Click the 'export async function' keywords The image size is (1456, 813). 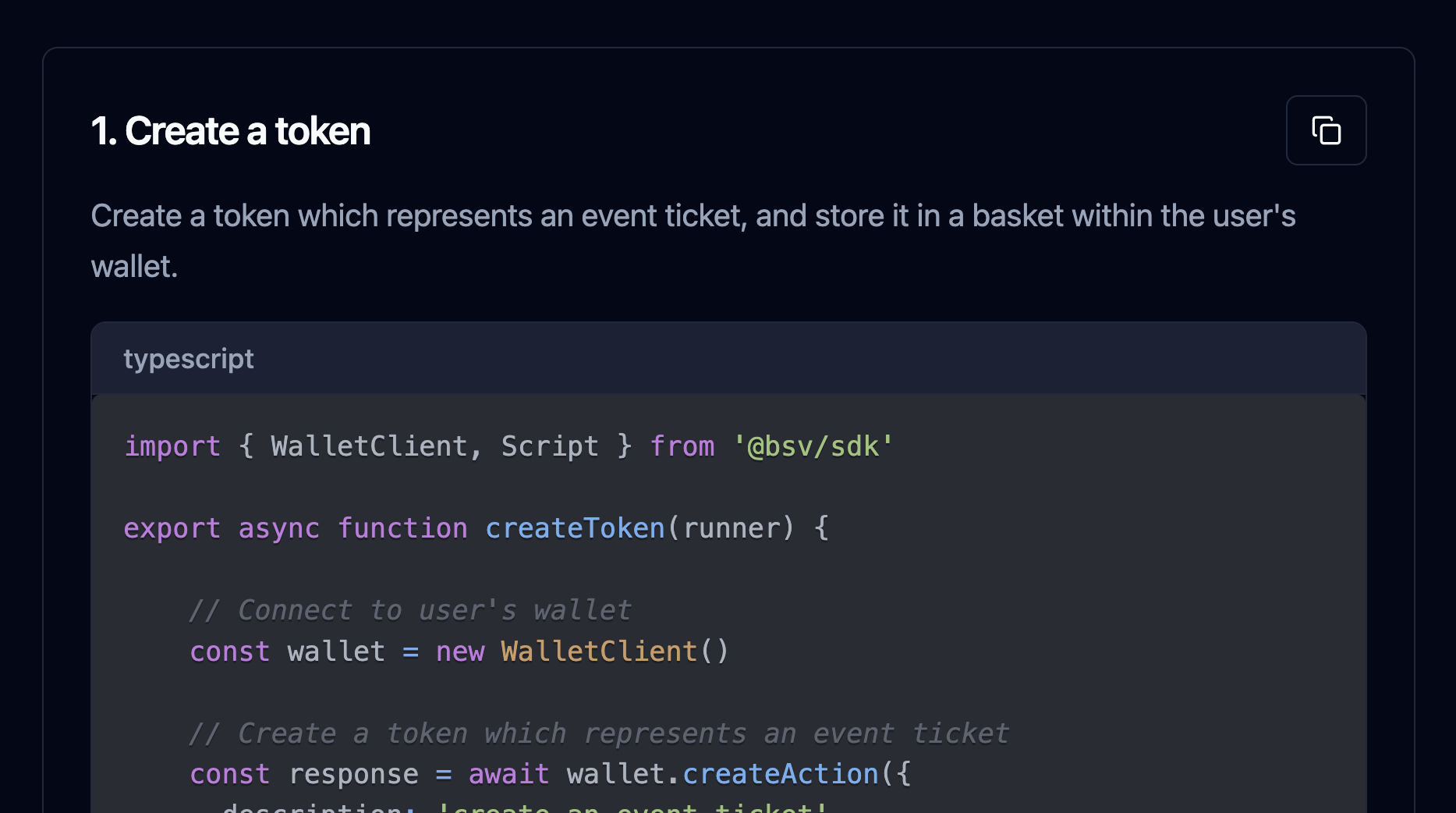click(295, 527)
